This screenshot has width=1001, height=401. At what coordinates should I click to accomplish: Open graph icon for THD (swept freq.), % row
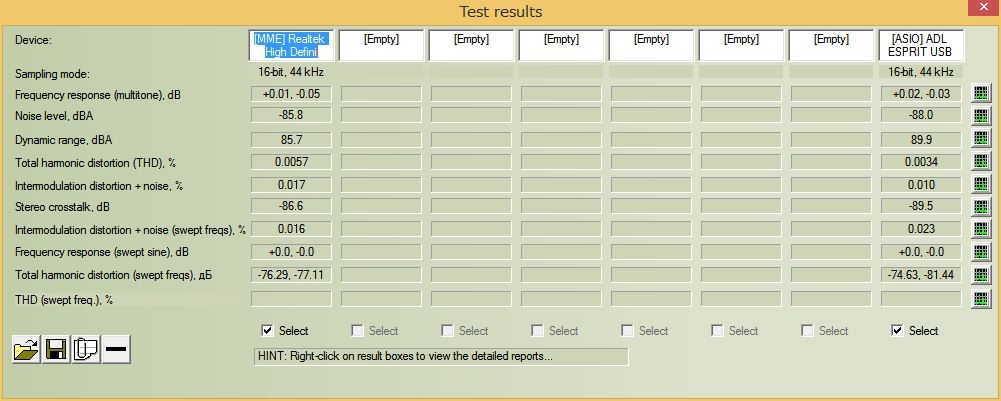[x=981, y=298]
